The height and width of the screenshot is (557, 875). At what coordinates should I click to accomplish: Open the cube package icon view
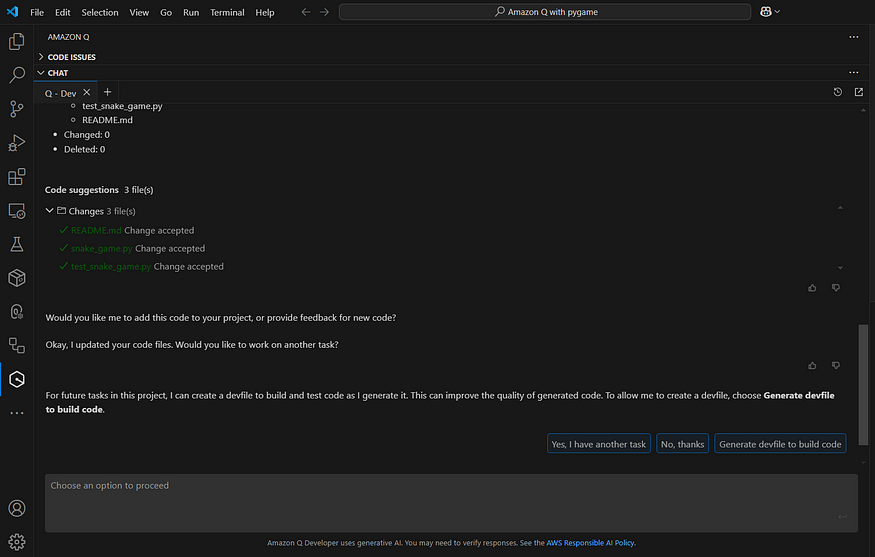point(17,278)
